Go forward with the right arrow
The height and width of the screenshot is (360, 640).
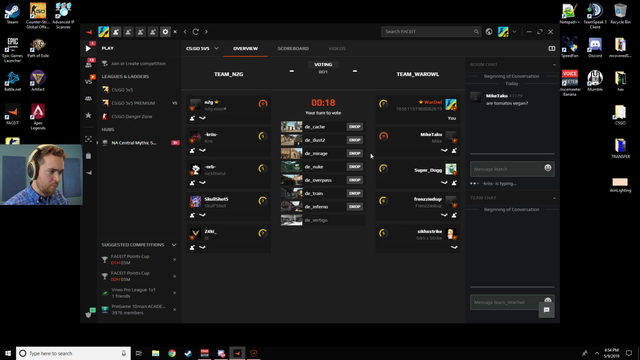(x=206, y=32)
